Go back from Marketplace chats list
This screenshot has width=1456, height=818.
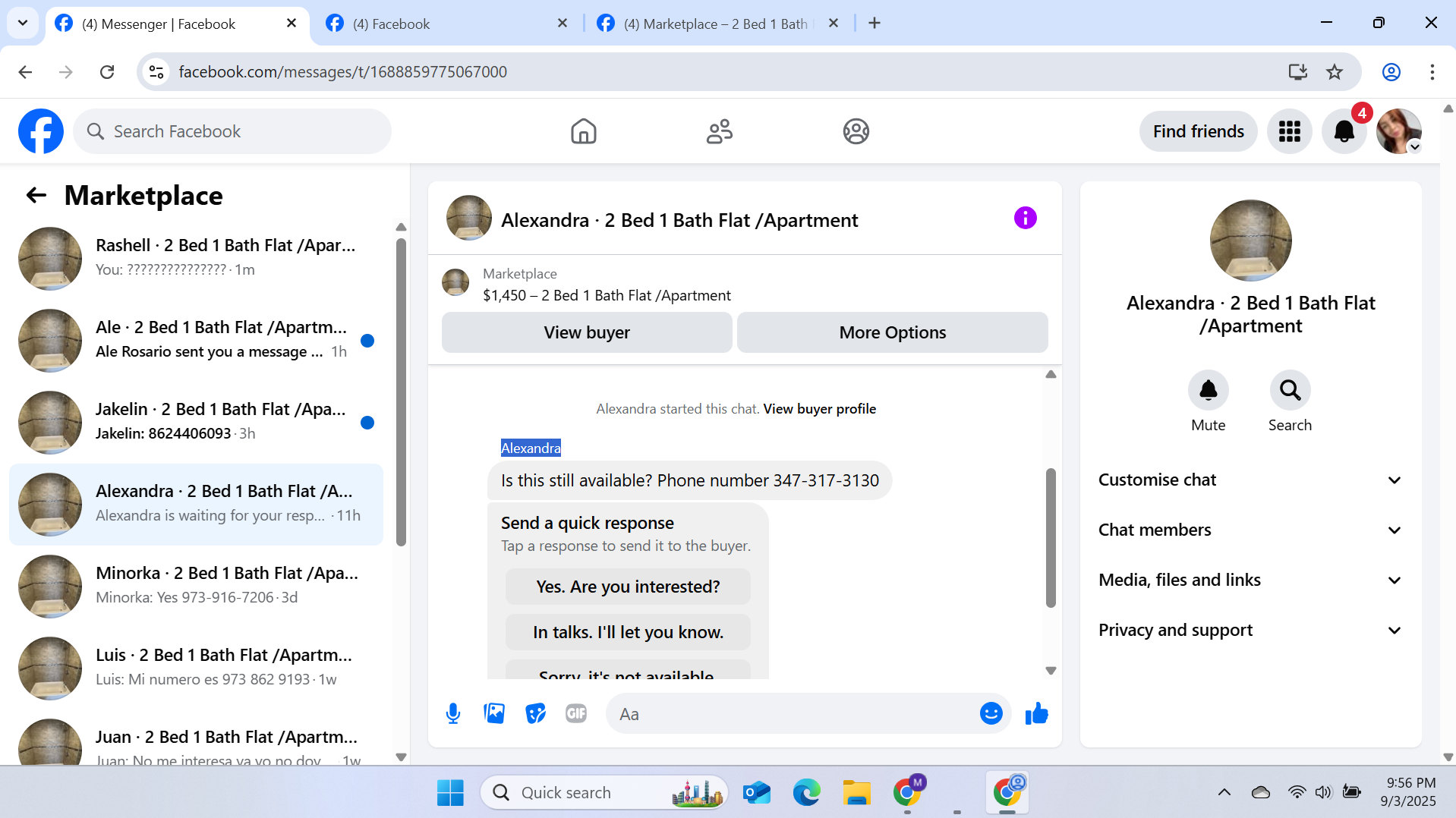point(36,196)
